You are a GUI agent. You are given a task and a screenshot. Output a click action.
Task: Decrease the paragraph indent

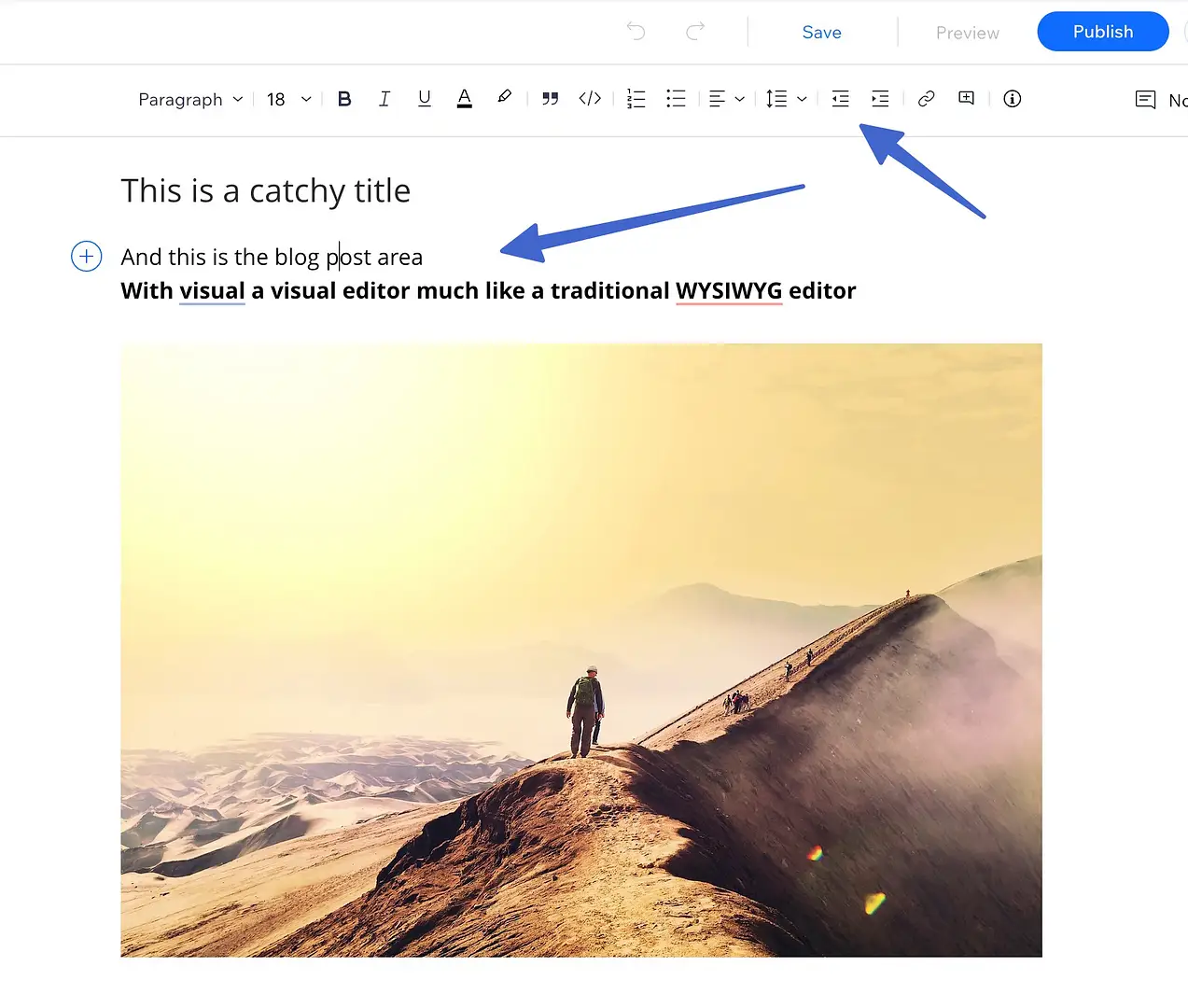840,99
